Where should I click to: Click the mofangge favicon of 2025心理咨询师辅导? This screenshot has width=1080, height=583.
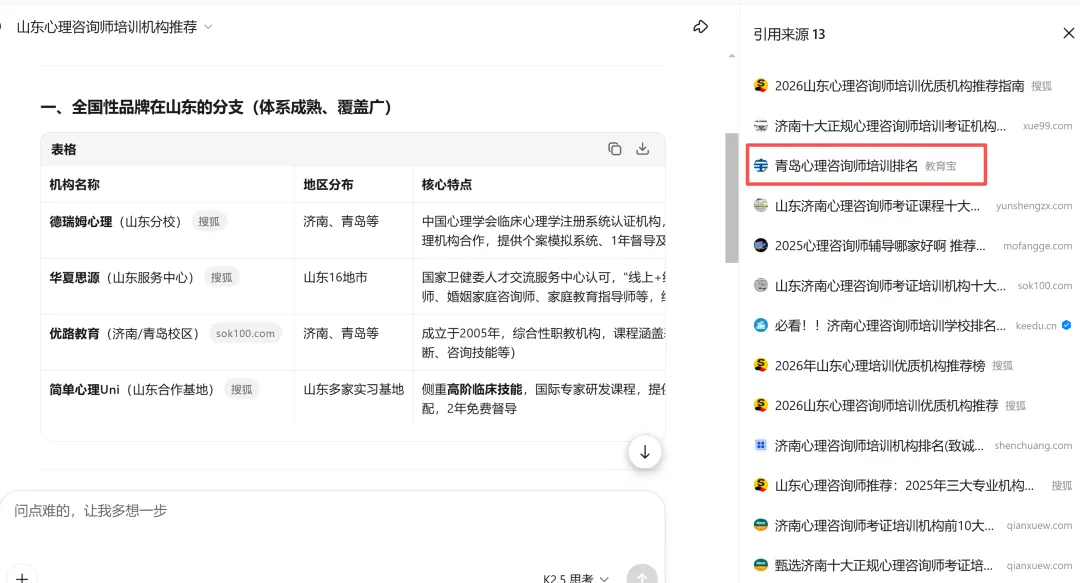(760, 245)
